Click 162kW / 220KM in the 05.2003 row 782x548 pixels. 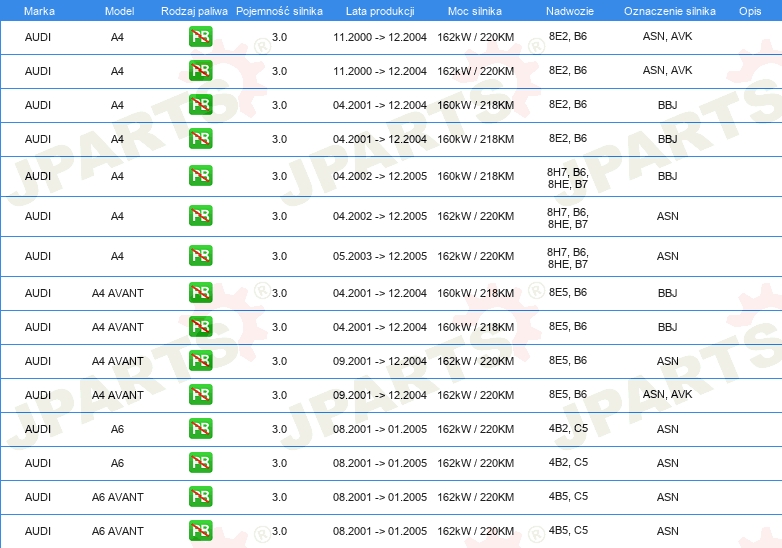tap(475, 256)
